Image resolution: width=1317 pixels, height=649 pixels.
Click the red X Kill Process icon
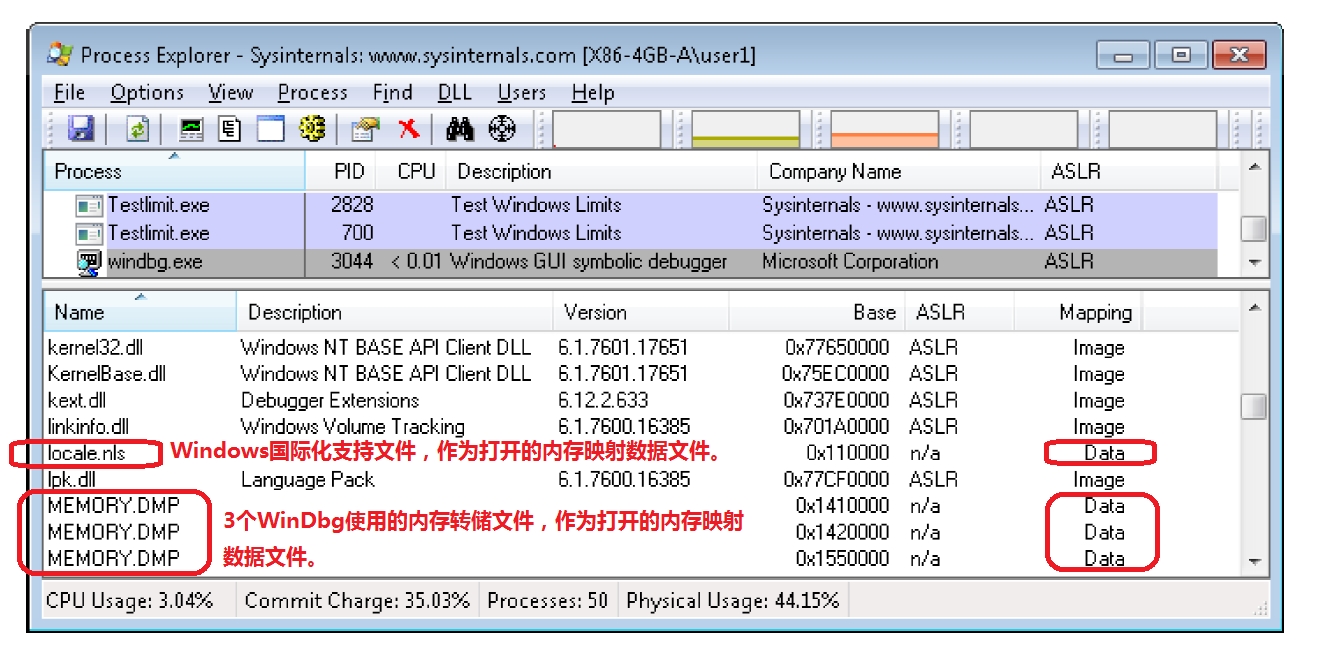(408, 129)
